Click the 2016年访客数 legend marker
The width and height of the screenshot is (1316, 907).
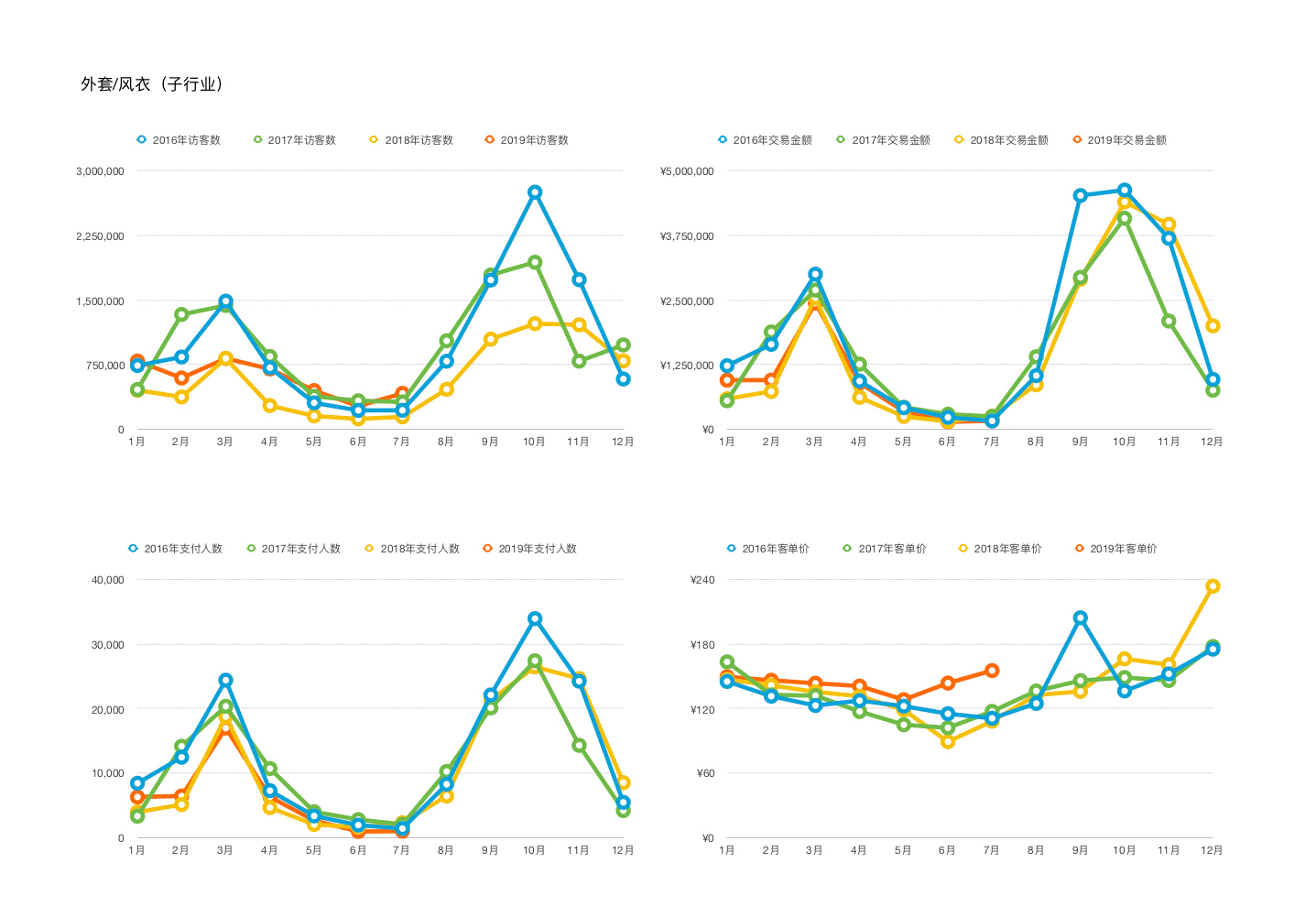point(141,140)
